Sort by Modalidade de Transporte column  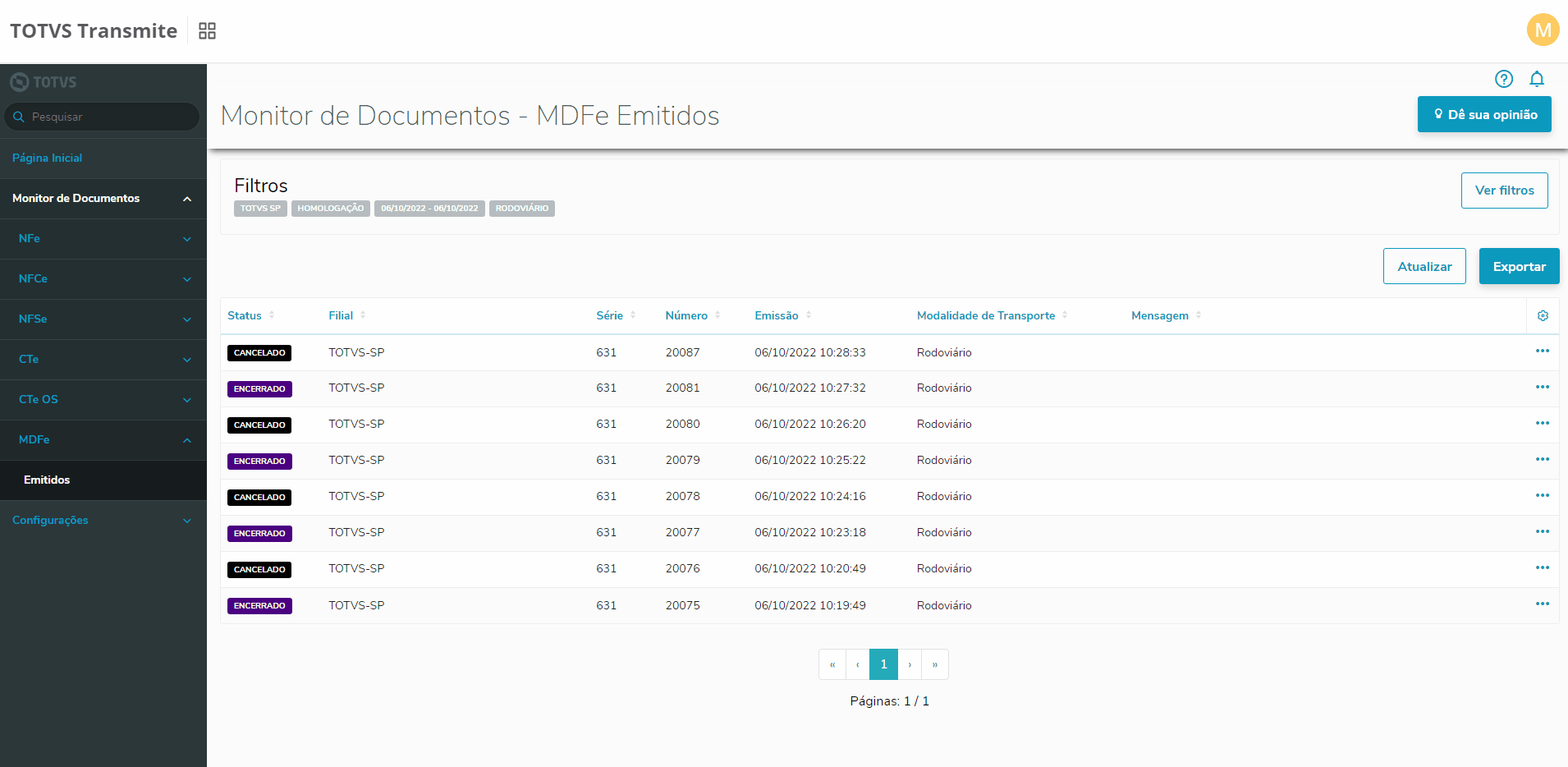click(x=993, y=316)
